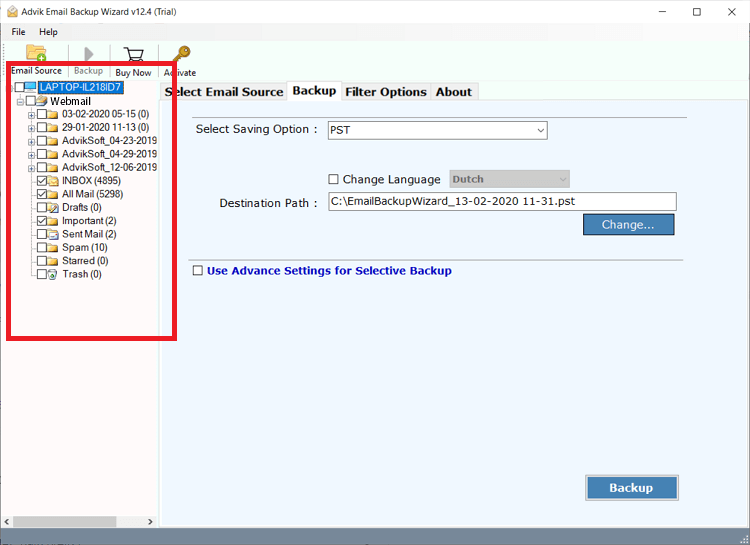
Task: Select the LAPTOP-IL218ID7 tree label
Action: 80,87
